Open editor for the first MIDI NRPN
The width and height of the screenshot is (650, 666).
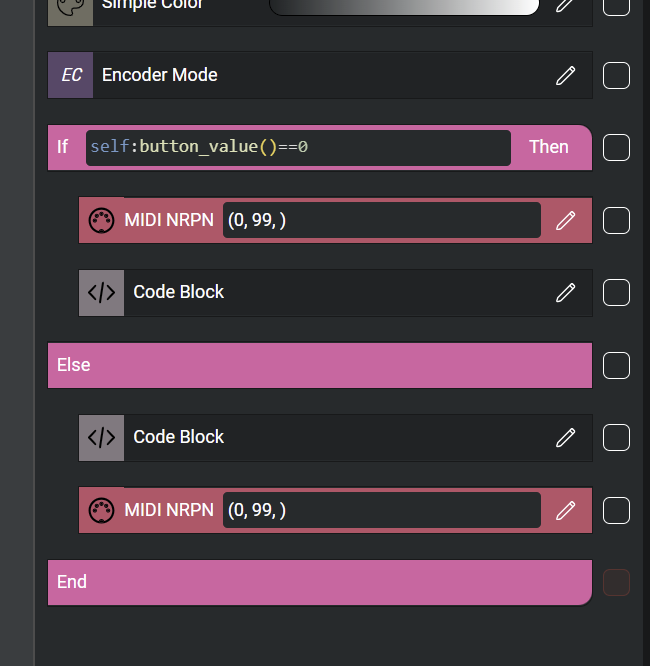(x=565, y=220)
